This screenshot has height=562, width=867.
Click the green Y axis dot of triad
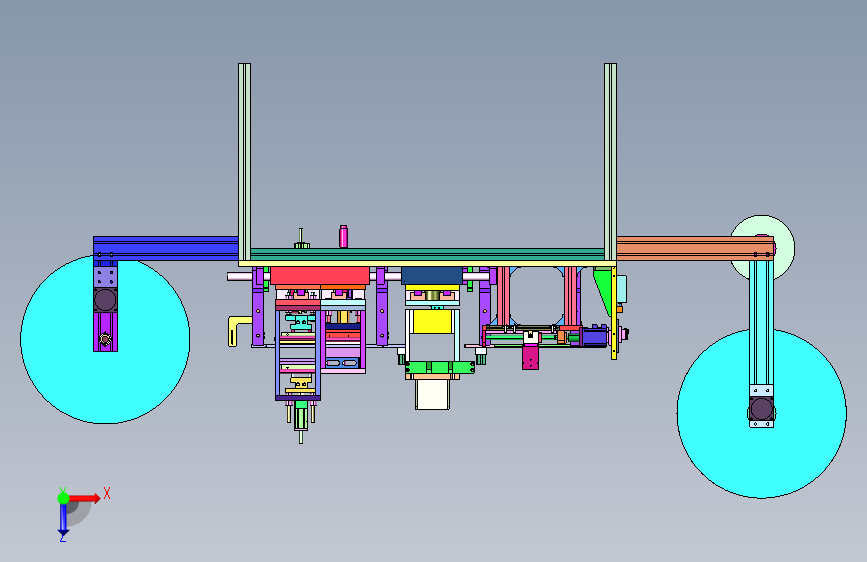[x=64, y=498]
